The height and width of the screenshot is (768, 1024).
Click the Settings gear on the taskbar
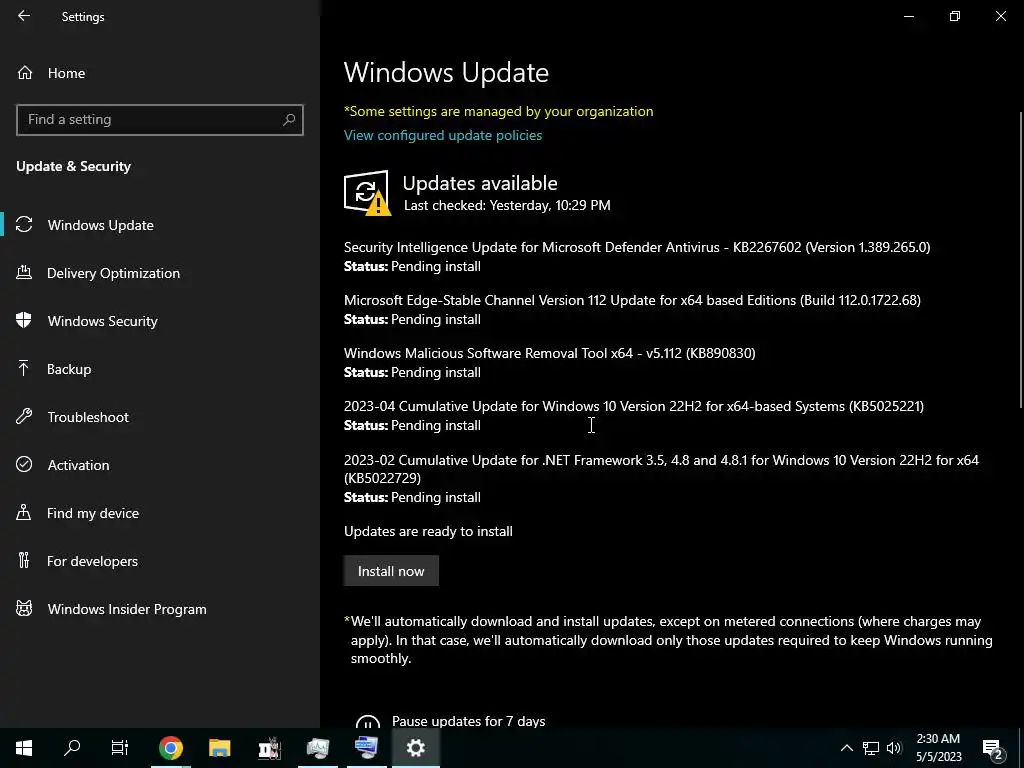[415, 748]
